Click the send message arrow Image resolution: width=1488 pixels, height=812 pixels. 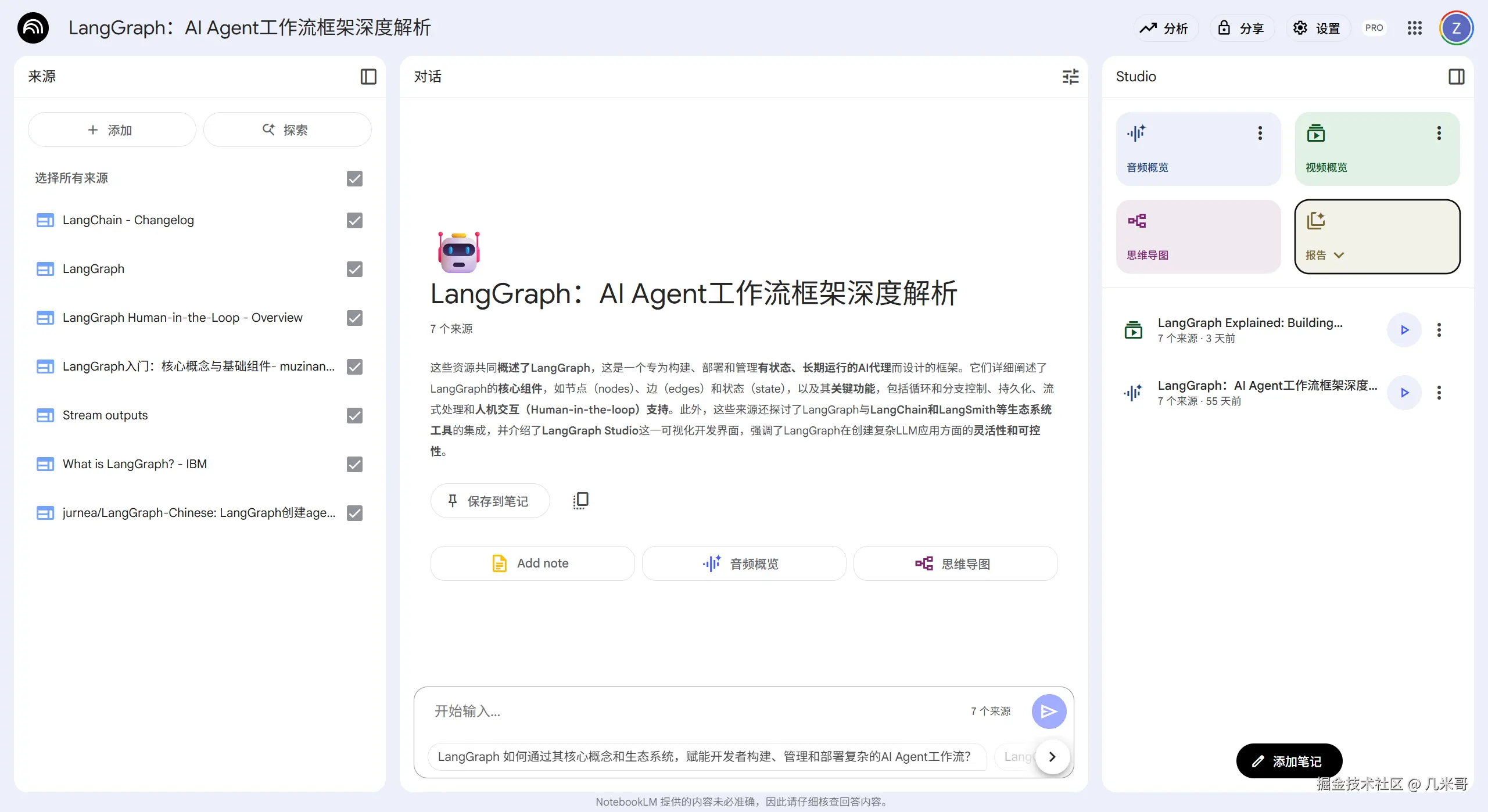pos(1049,711)
